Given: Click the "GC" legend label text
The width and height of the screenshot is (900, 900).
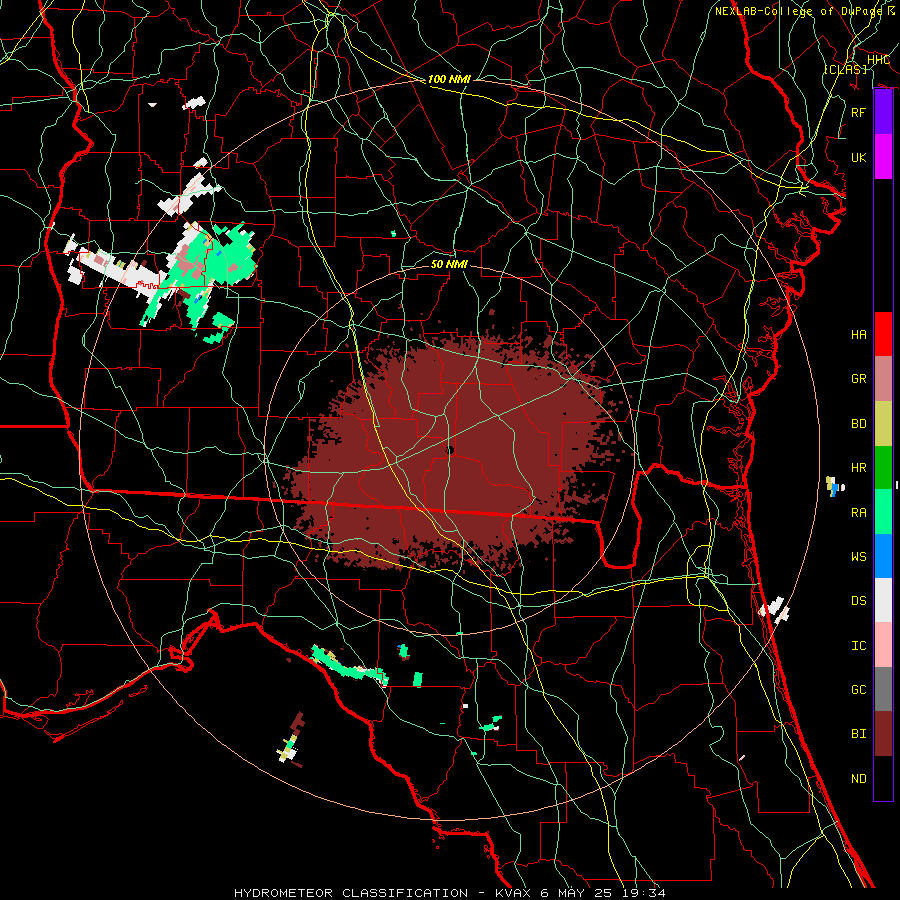Looking at the screenshot, I should click(x=858, y=690).
